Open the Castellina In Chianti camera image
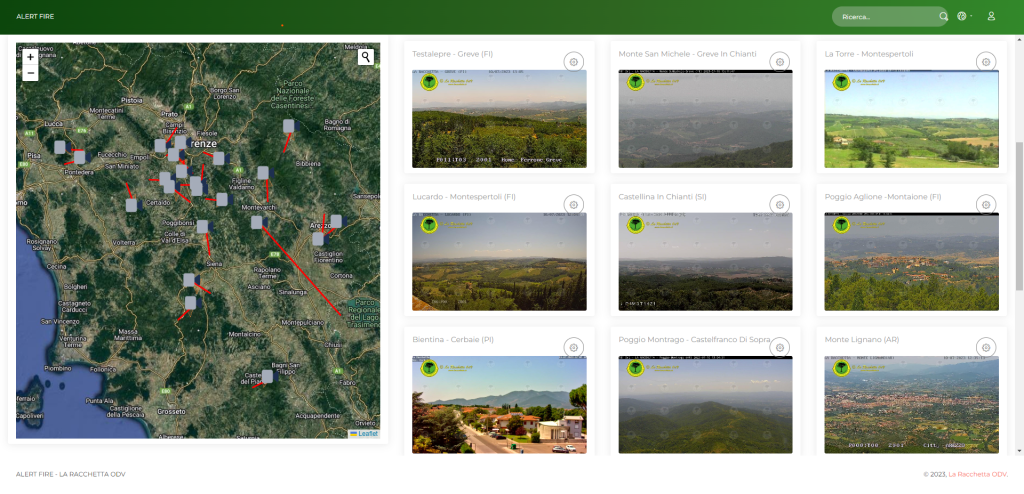 [x=705, y=261]
